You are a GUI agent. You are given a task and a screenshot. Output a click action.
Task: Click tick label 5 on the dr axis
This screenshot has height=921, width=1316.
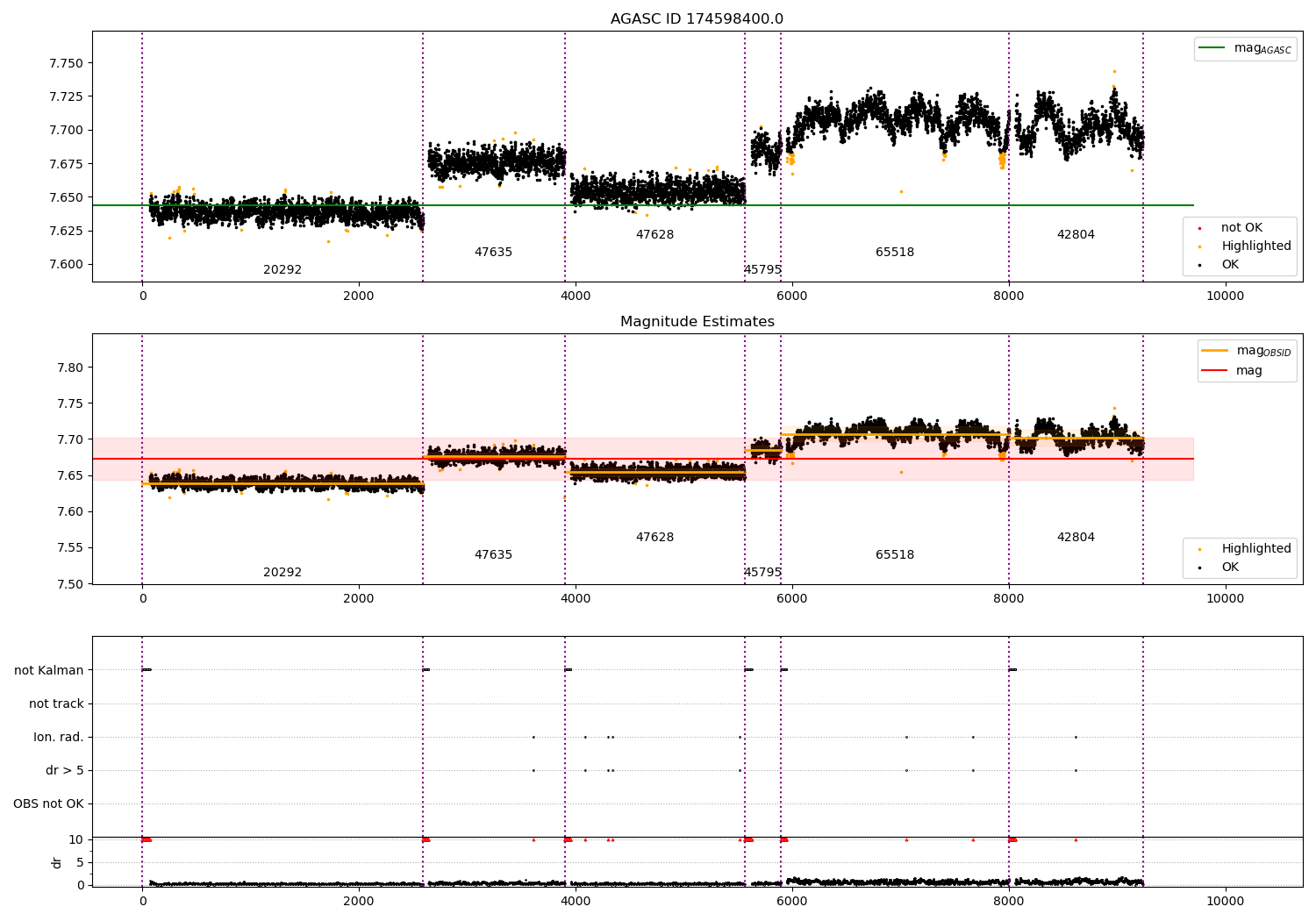click(x=80, y=863)
